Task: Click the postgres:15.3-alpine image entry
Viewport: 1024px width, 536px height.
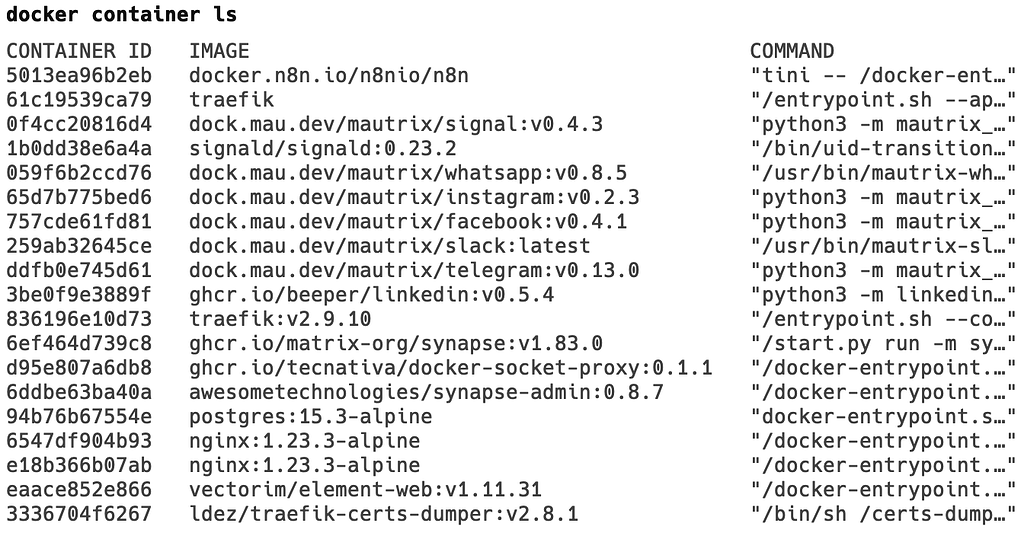Action: 311,417
